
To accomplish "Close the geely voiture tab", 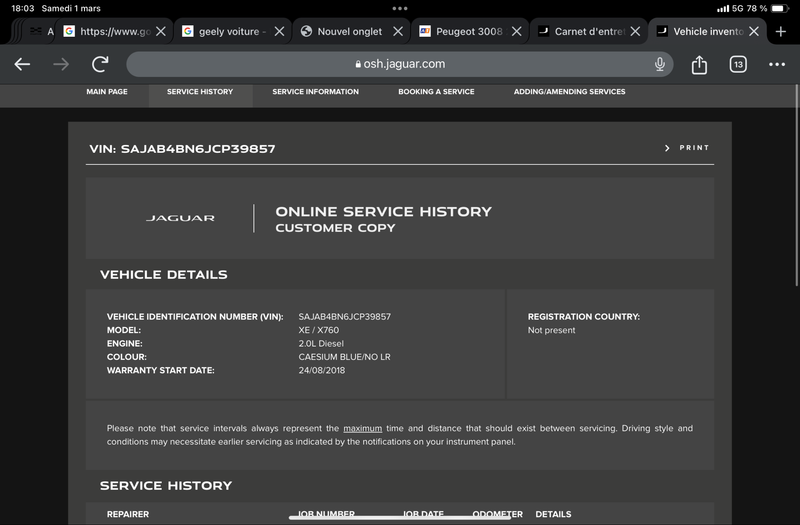I will (279, 32).
